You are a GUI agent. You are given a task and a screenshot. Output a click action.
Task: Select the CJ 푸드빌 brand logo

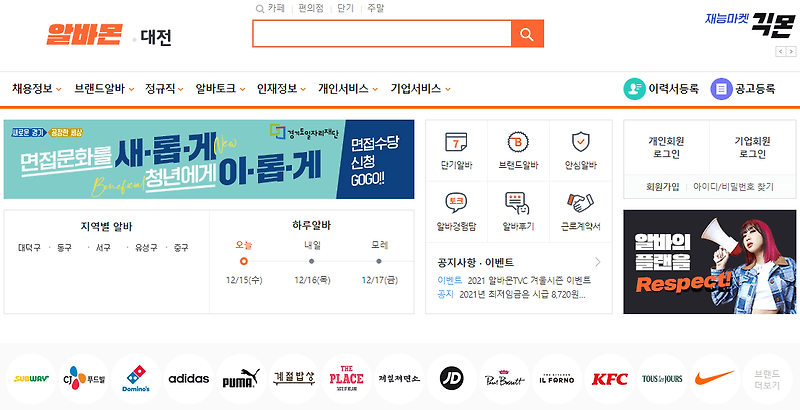83,379
